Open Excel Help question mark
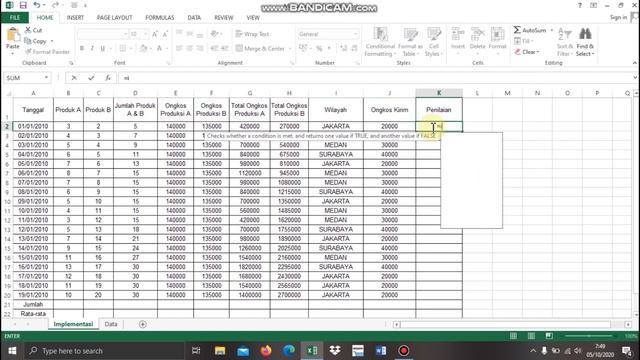This screenshot has width=640, height=360. [x=580, y=5]
